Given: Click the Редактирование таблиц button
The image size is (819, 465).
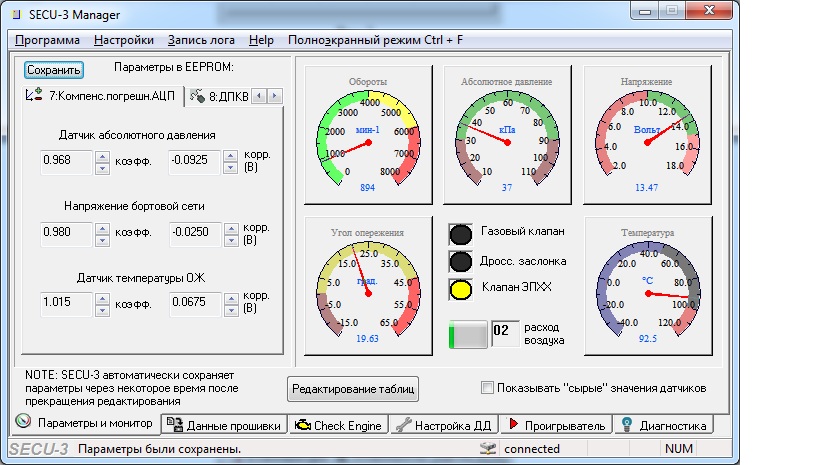Looking at the screenshot, I should [353, 388].
